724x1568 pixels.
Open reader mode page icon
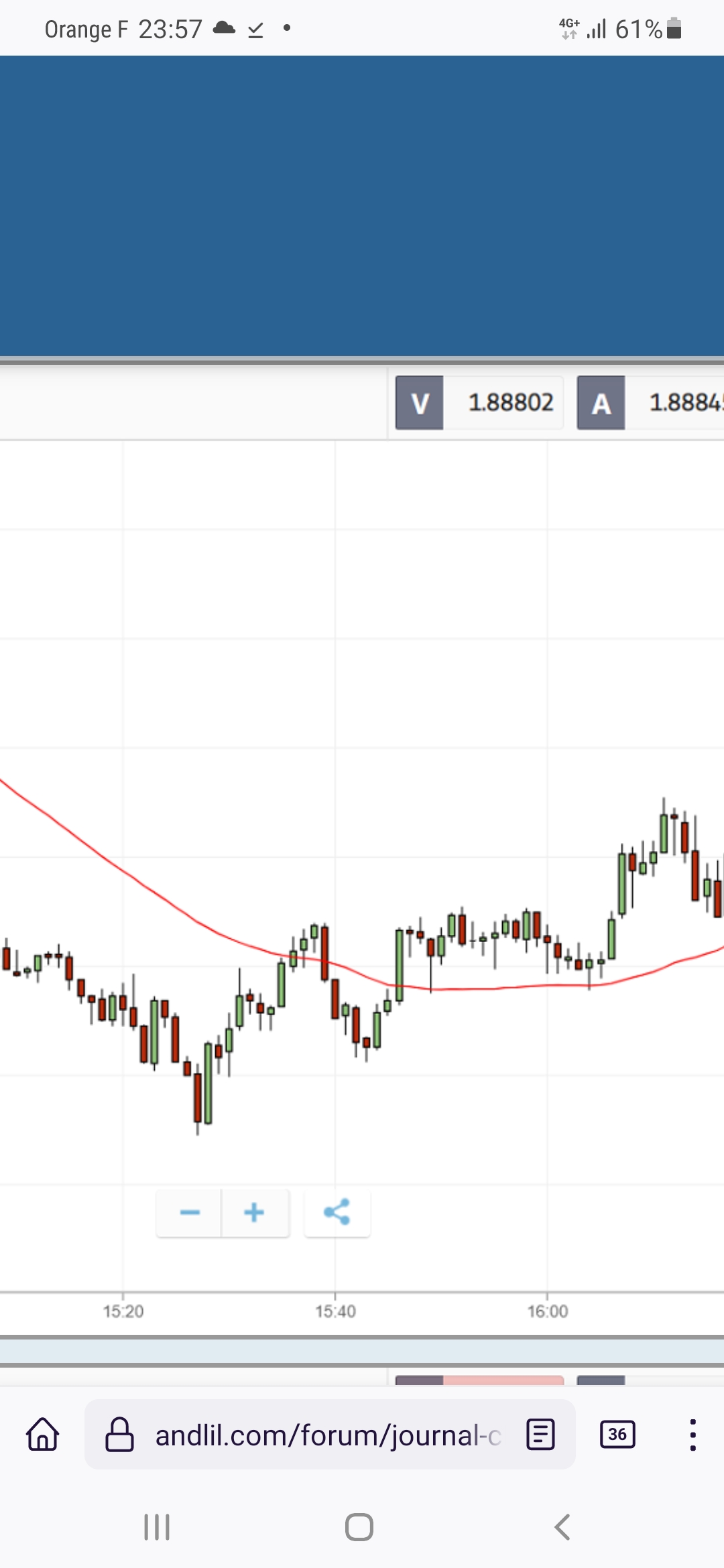point(540,1435)
